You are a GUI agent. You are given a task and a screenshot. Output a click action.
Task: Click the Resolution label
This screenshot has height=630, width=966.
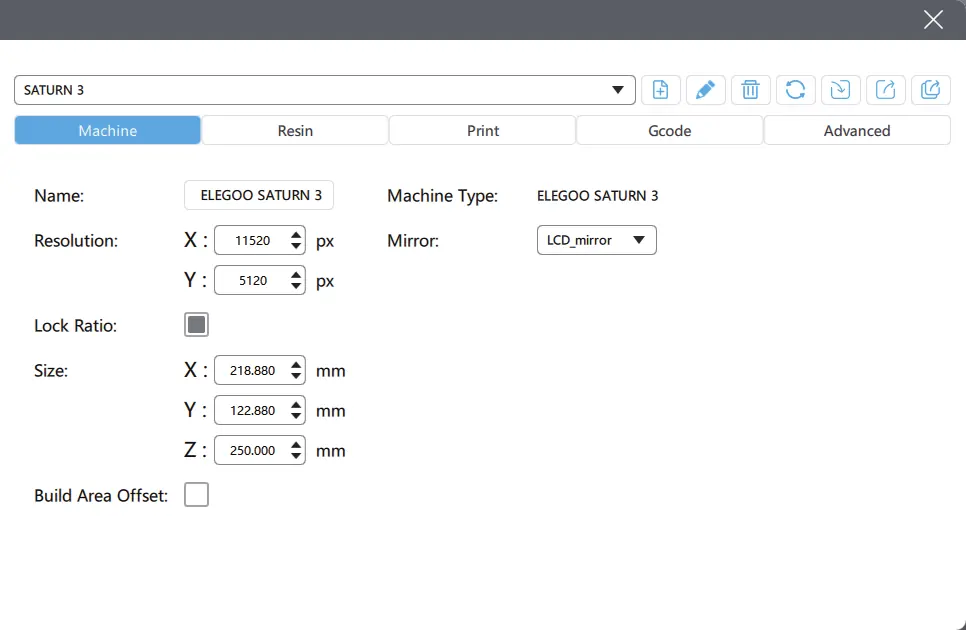pos(76,241)
